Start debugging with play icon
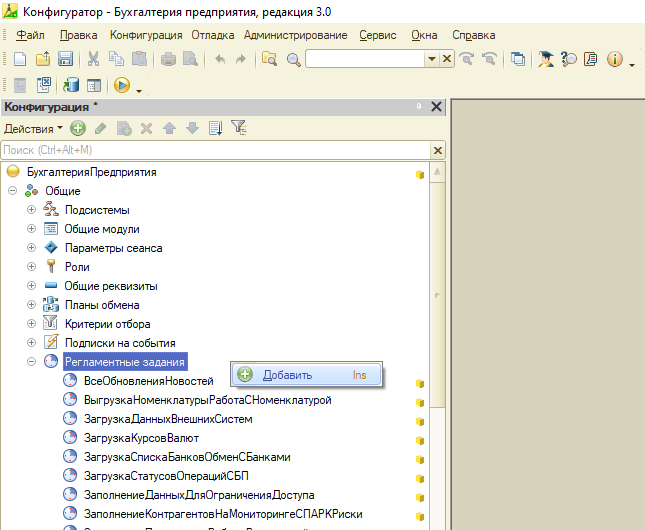The image size is (645, 530). 122,85
